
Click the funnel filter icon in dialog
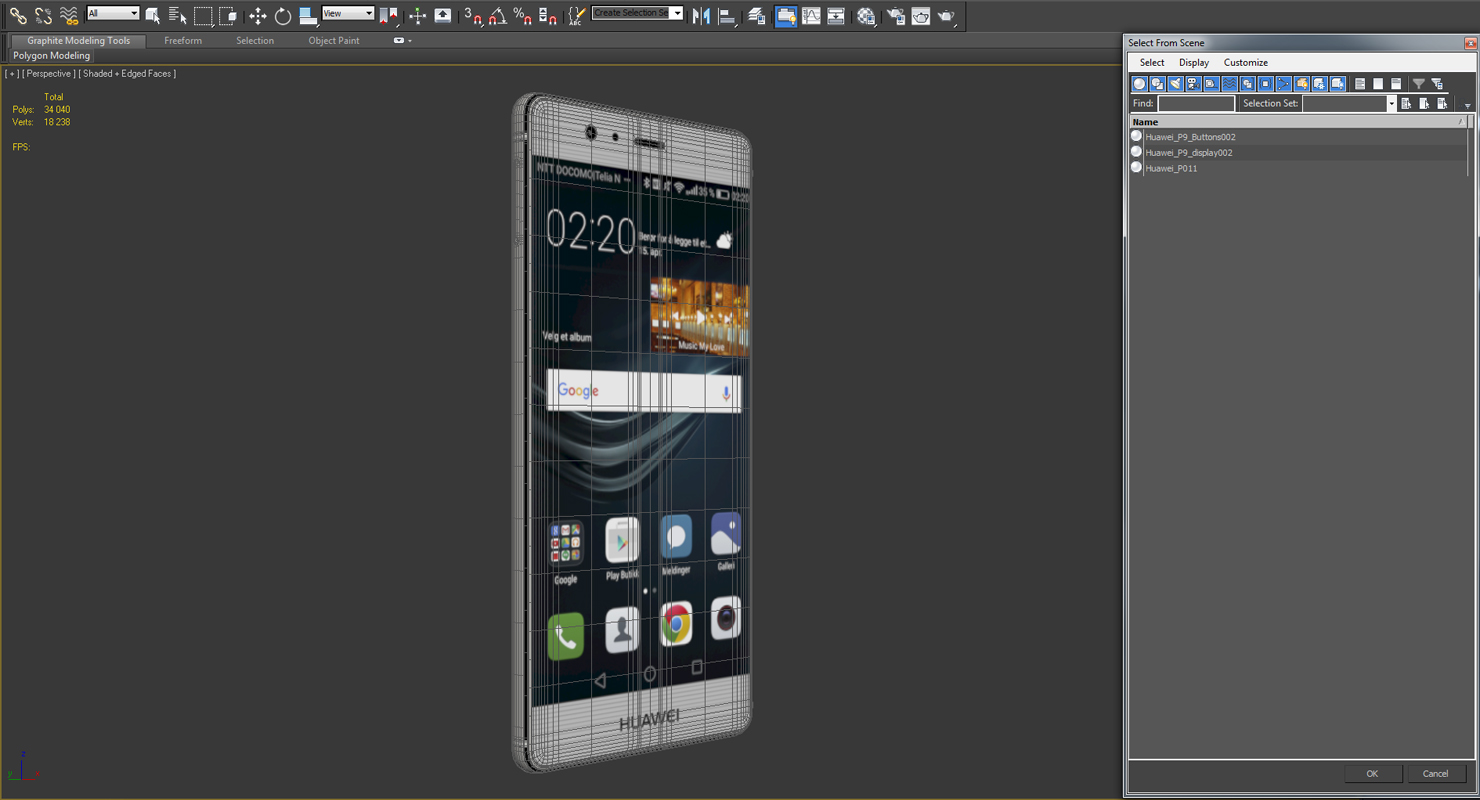point(1418,84)
